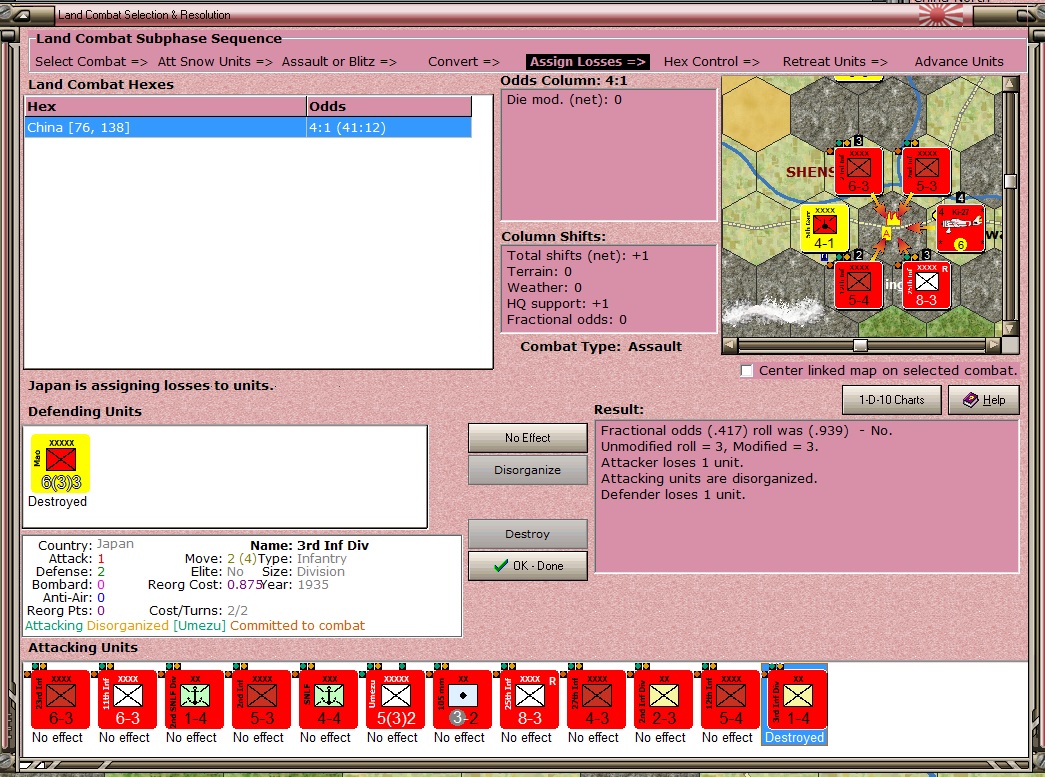Click the Advance Units subphase step
This screenshot has height=777, width=1045.
click(959, 61)
